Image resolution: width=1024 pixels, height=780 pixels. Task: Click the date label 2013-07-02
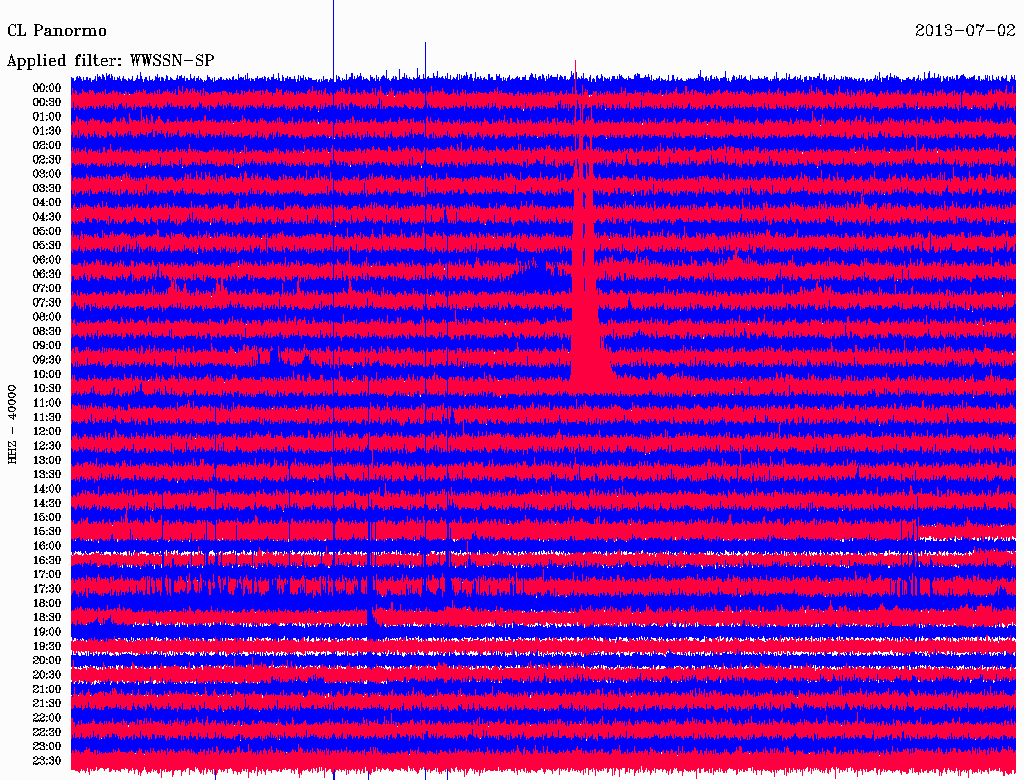click(x=965, y=31)
